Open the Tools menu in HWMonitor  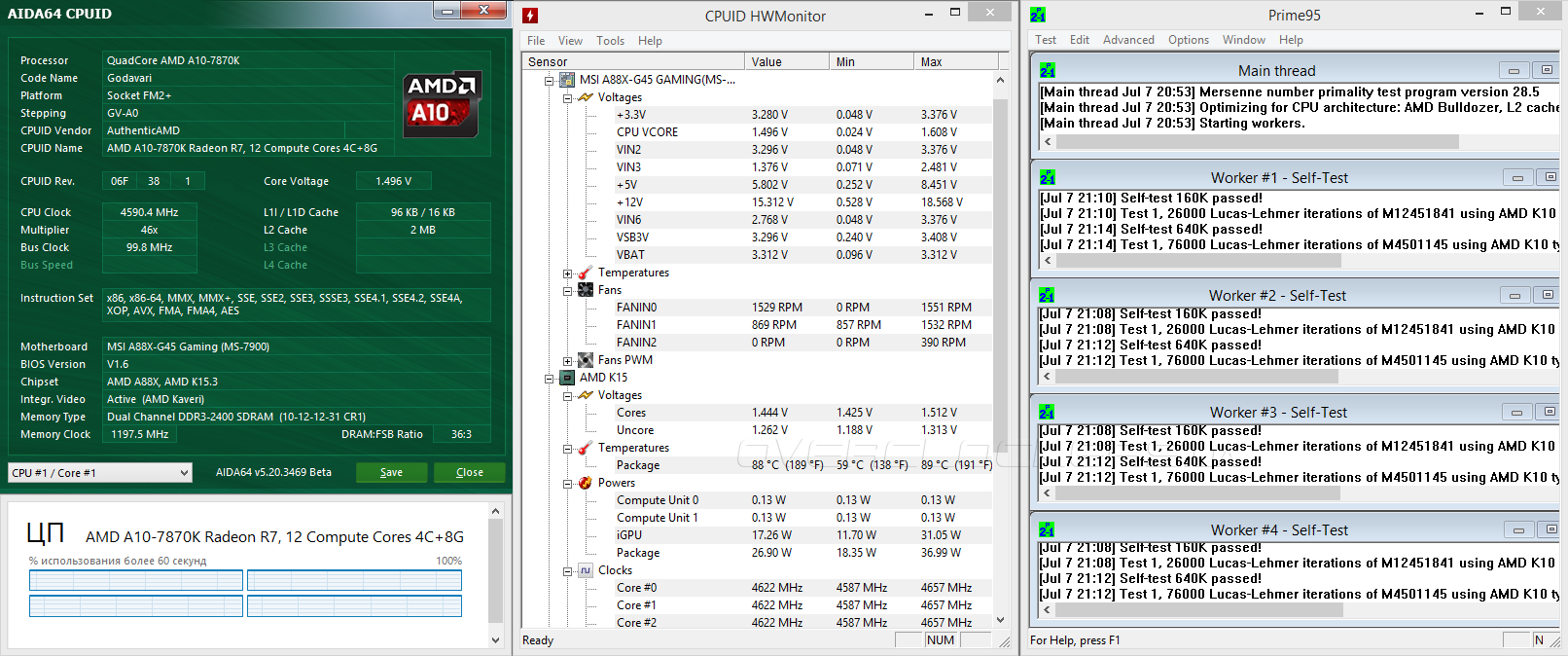pos(610,41)
